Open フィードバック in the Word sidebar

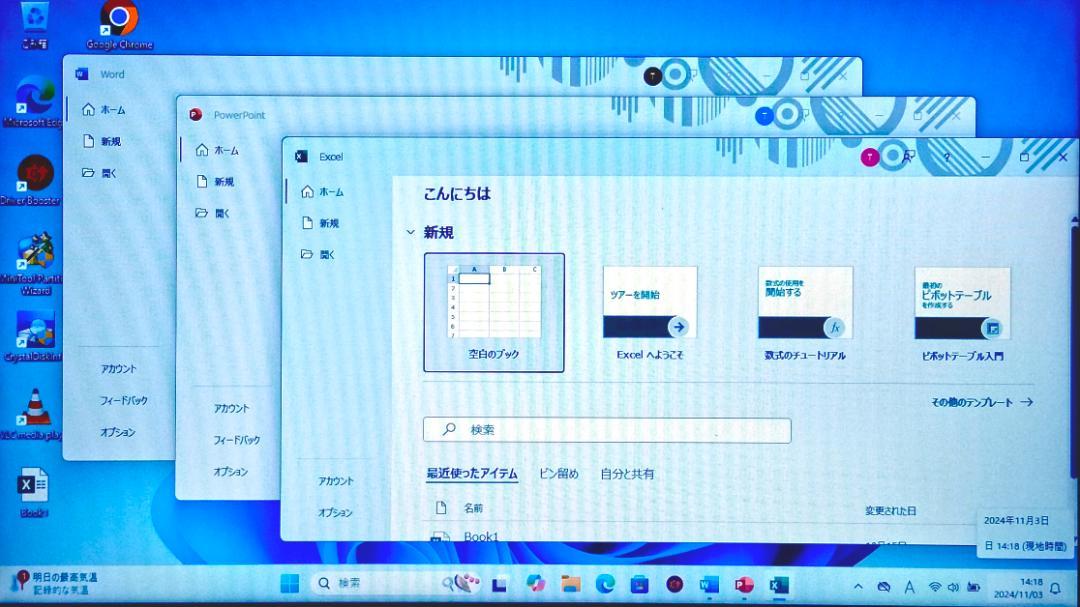124,400
